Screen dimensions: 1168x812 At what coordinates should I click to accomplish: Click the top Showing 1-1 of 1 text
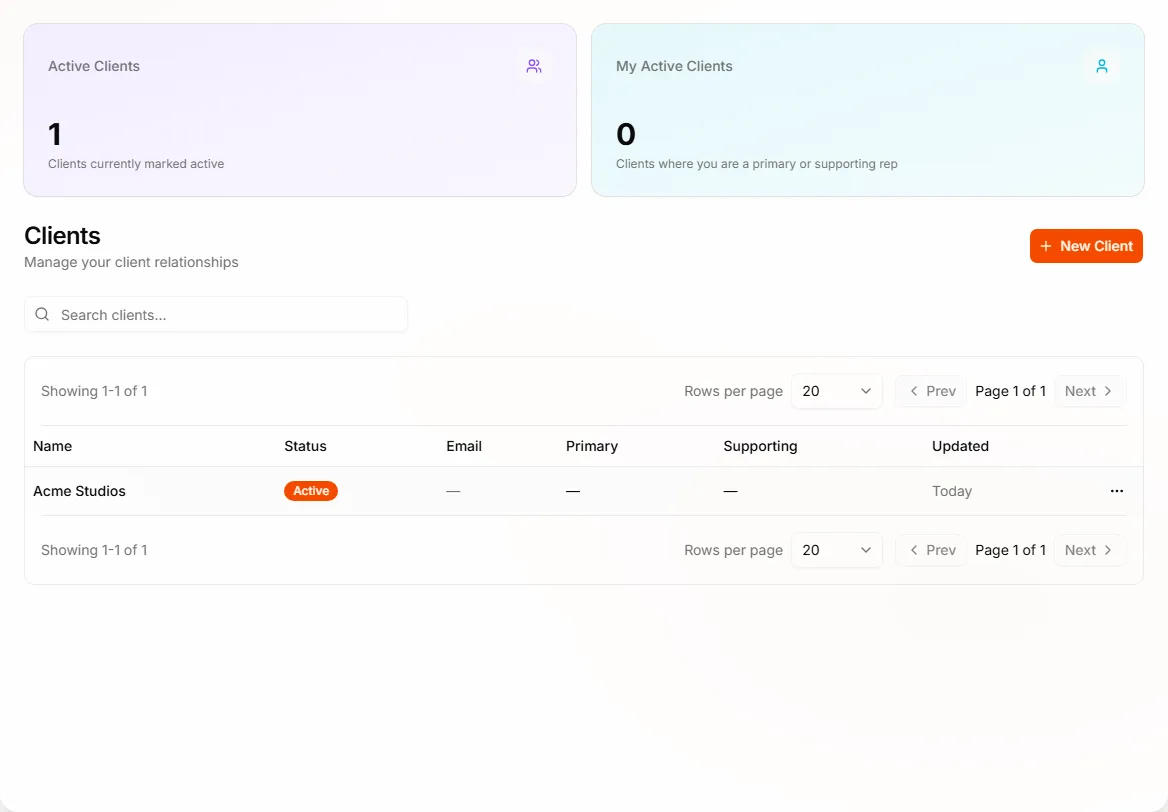tap(94, 391)
